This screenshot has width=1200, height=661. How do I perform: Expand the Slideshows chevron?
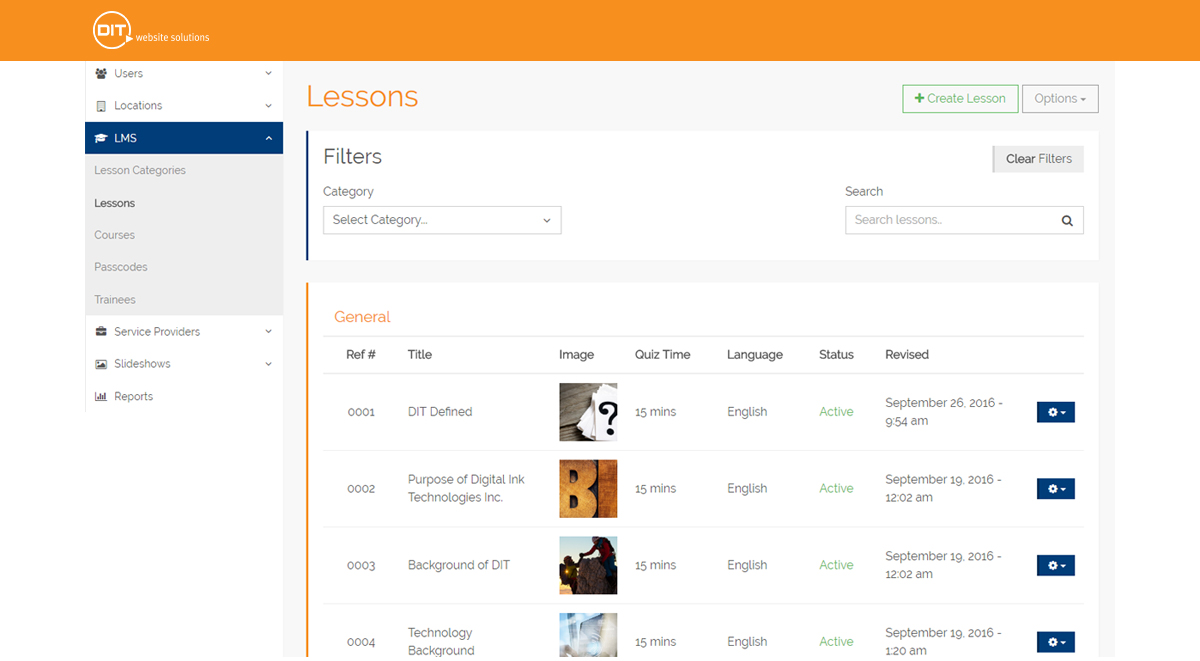268,364
